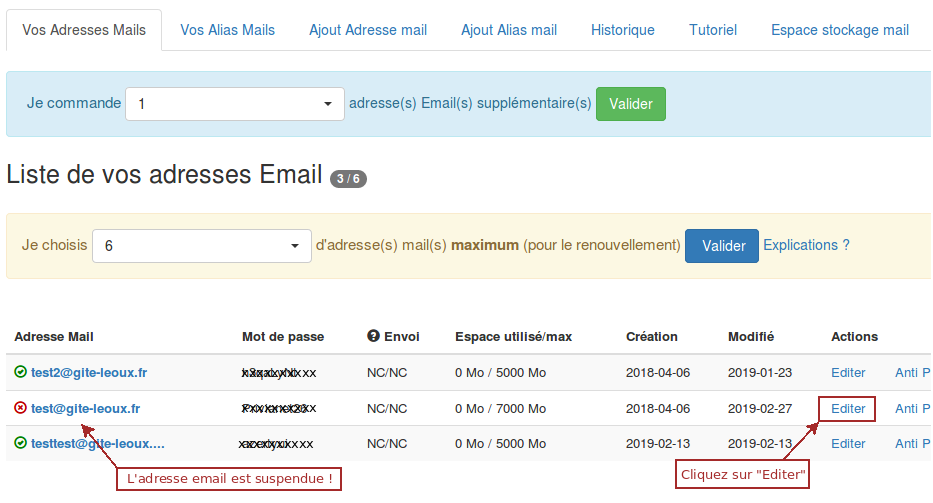Open the test@gite-leoux.fr address link
The image size is (933, 503).
click(x=85, y=408)
